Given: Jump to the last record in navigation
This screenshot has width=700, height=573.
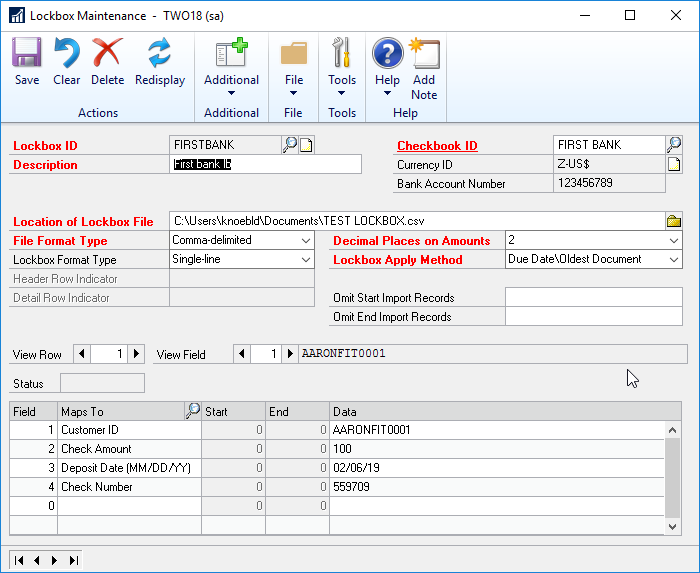Looking at the screenshot, I should point(73,560).
